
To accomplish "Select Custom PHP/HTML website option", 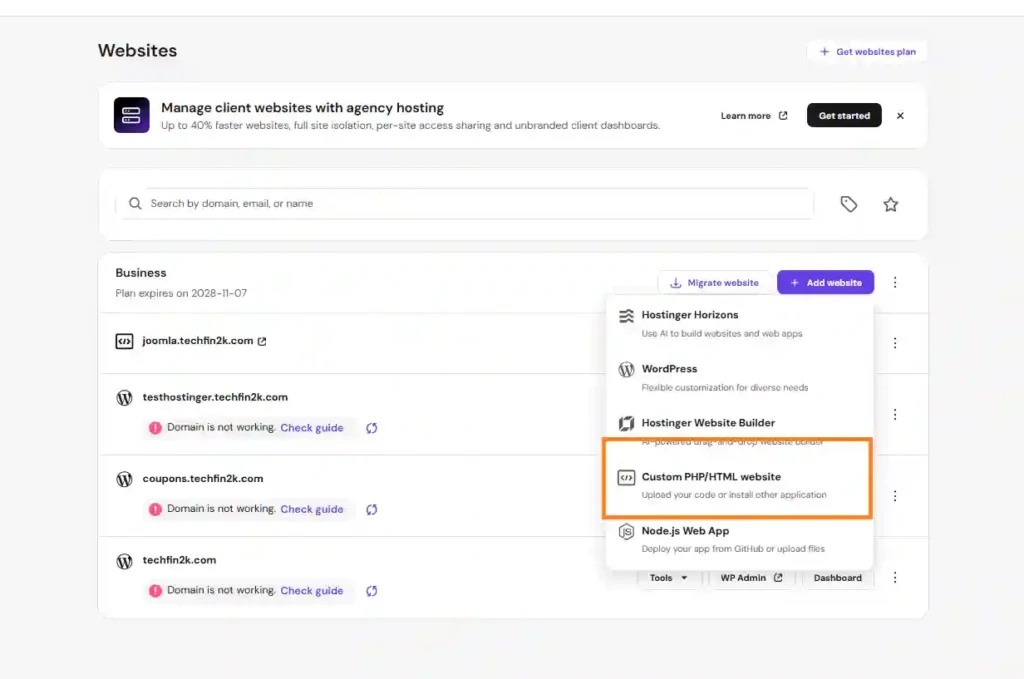I will [x=739, y=485].
